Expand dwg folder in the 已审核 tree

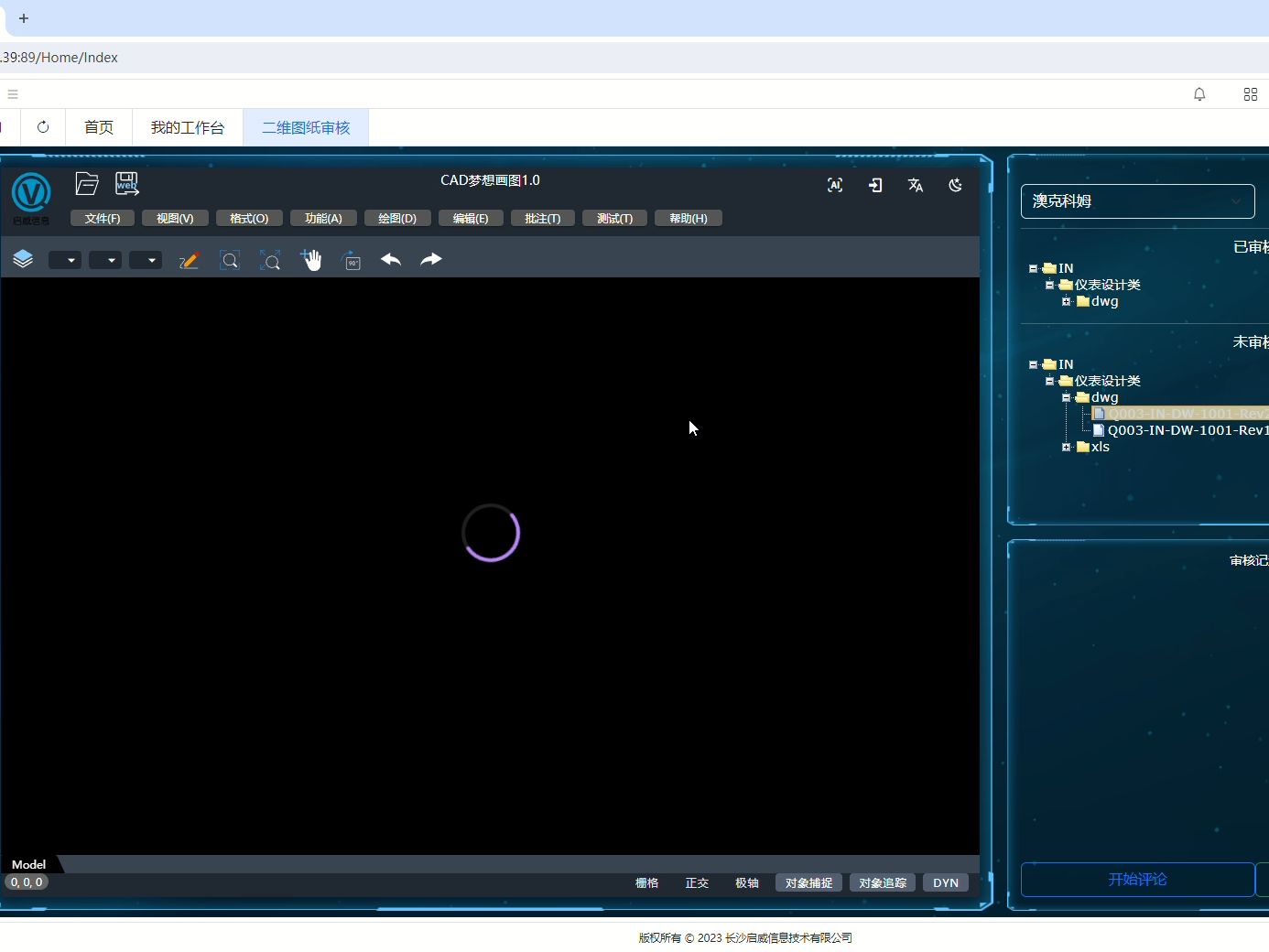click(1066, 301)
